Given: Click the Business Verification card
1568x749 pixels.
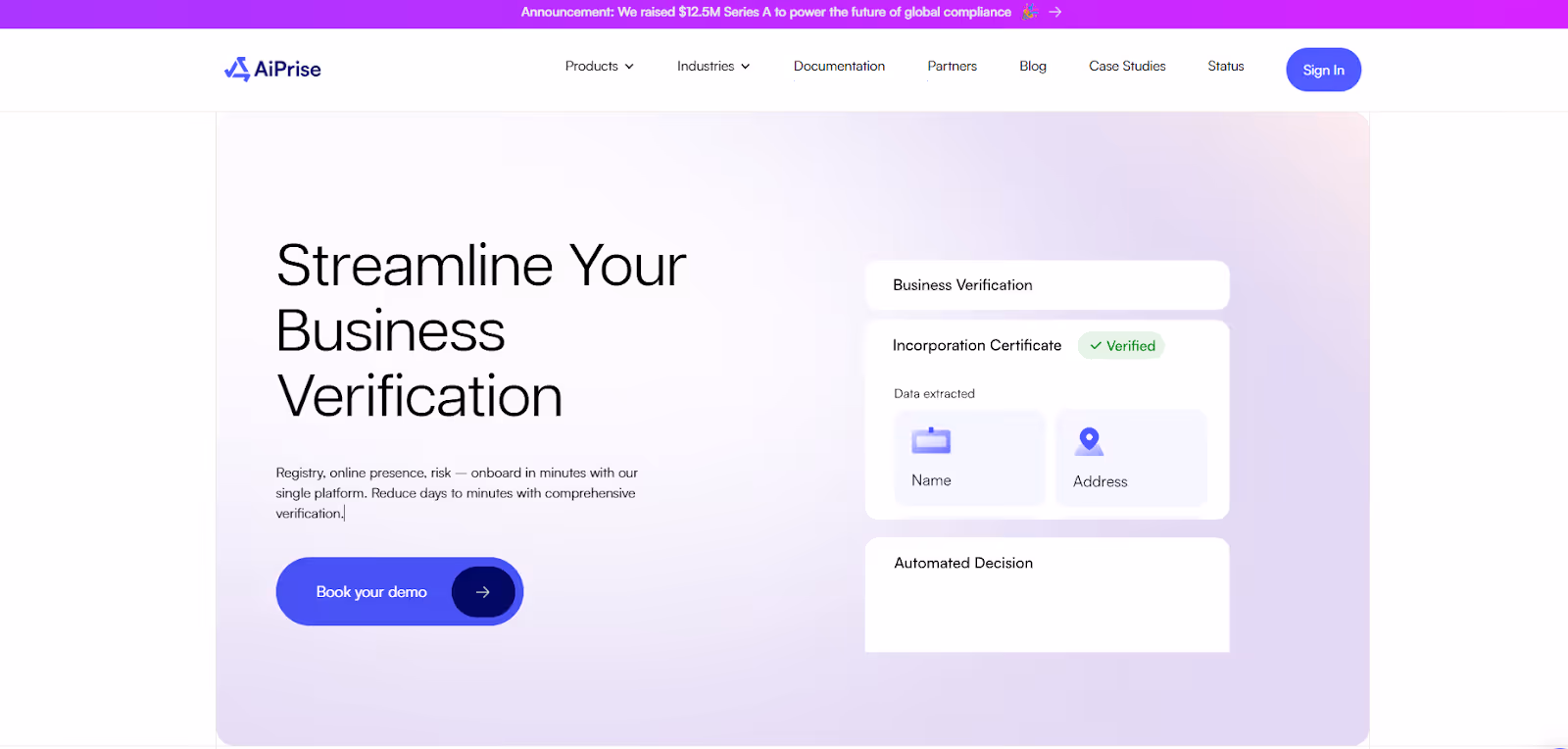Looking at the screenshot, I should click(x=1047, y=285).
